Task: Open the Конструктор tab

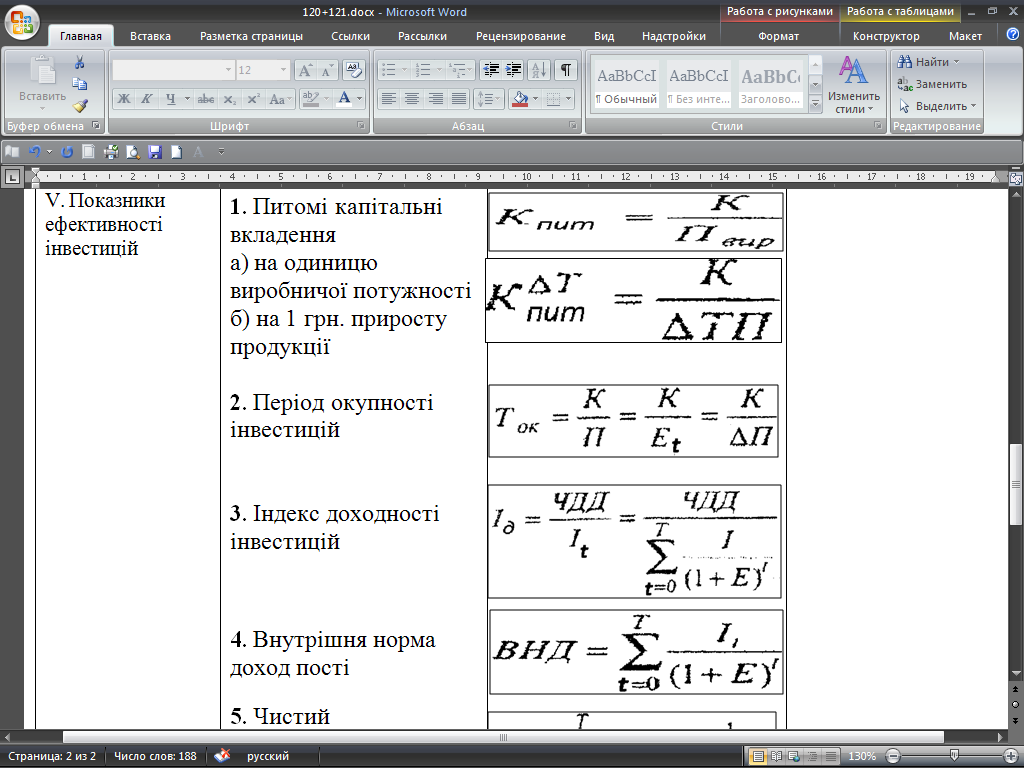Action: (x=886, y=37)
